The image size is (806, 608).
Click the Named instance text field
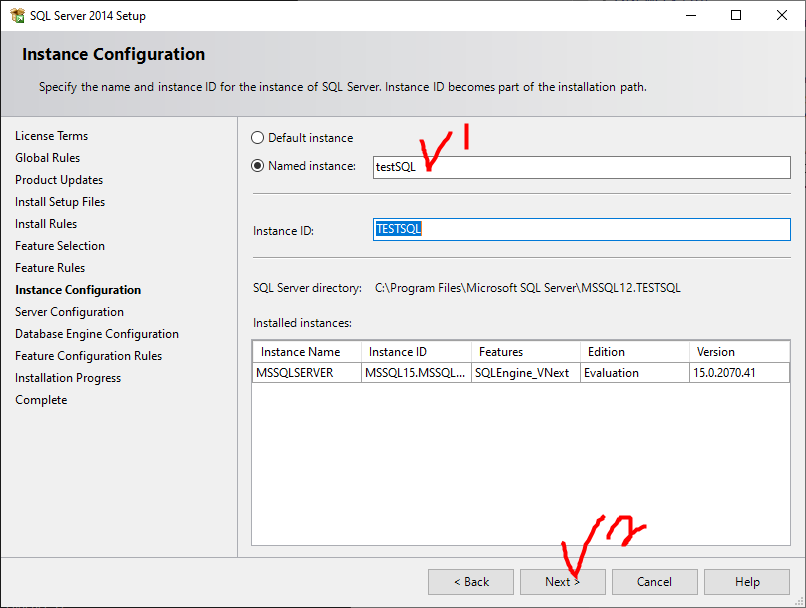[x=581, y=168]
